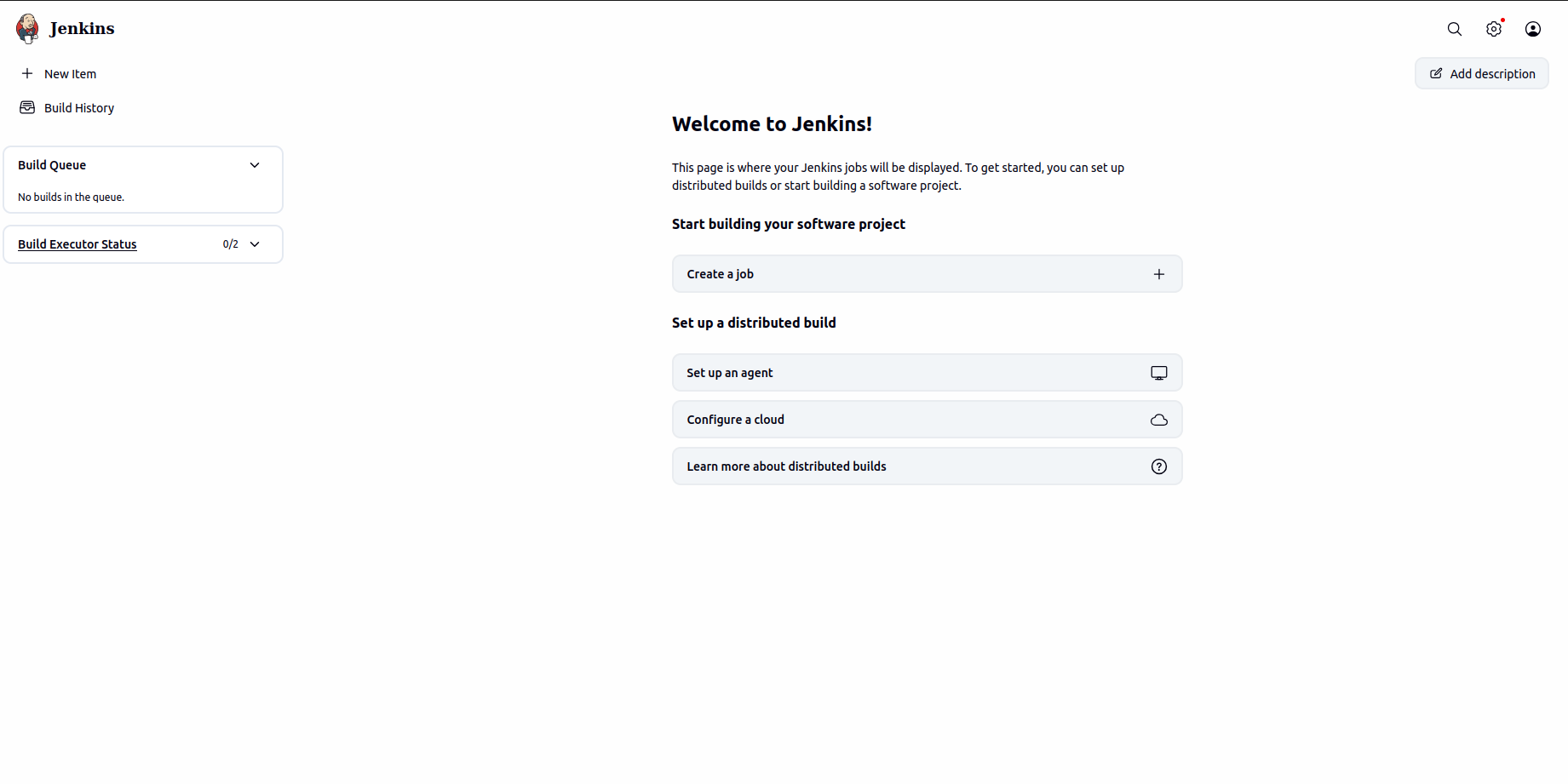This screenshot has width=1568, height=784.
Task: Collapse the Build Executor Status panel
Action: (255, 244)
